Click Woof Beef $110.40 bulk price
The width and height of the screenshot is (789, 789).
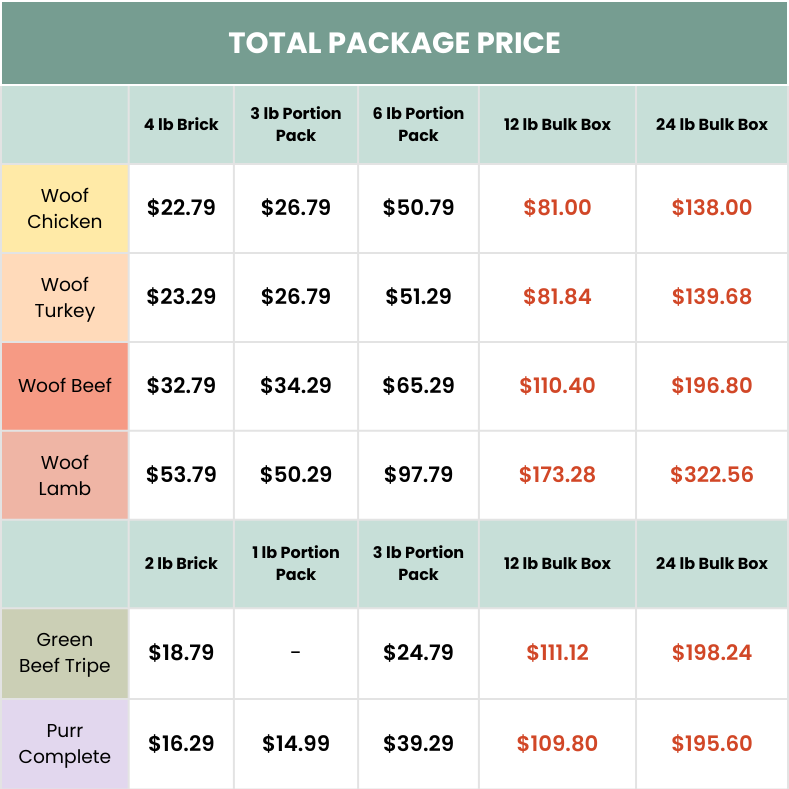[557, 385]
